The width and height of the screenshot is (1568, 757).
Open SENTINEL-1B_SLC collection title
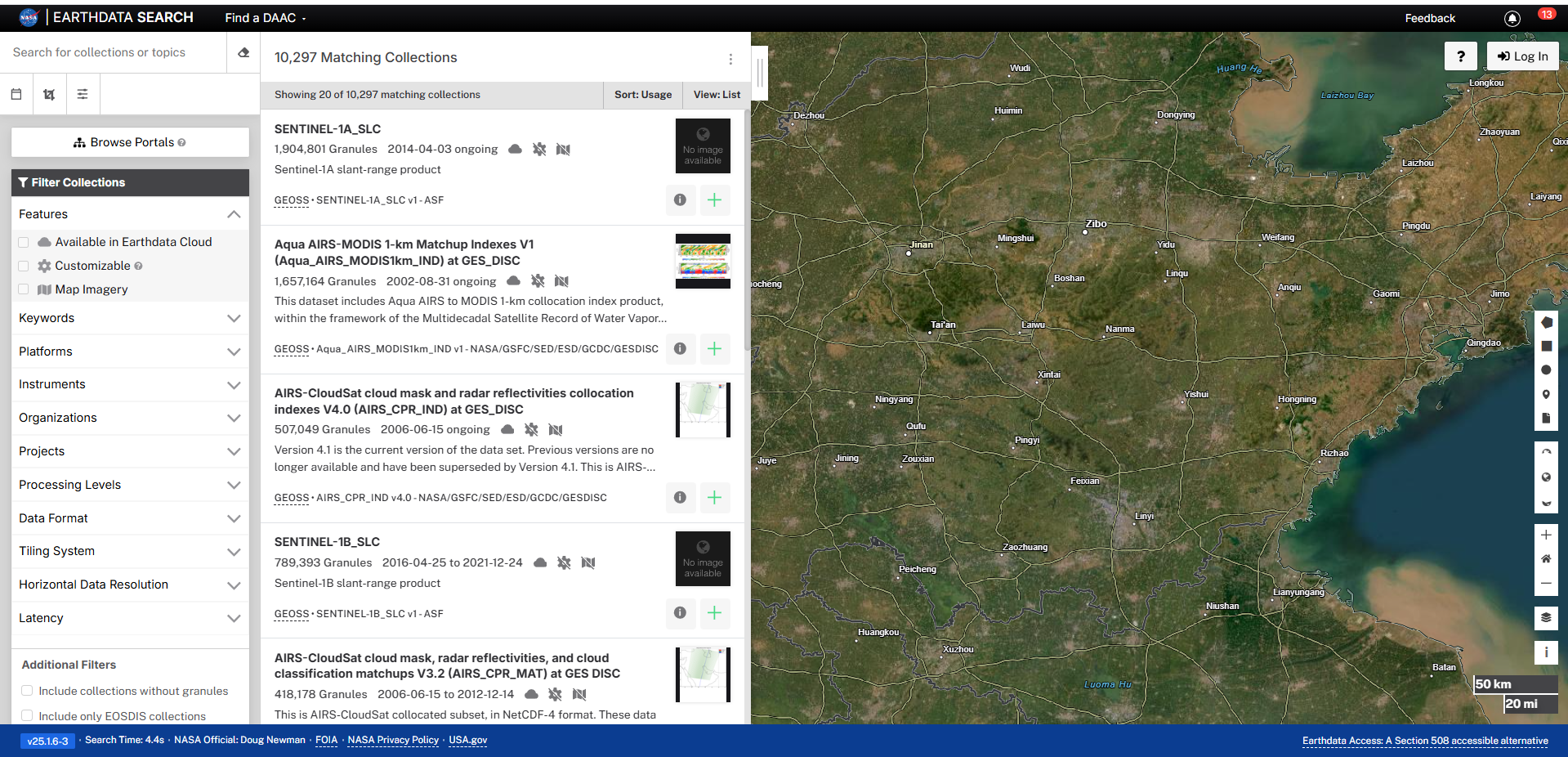(327, 542)
